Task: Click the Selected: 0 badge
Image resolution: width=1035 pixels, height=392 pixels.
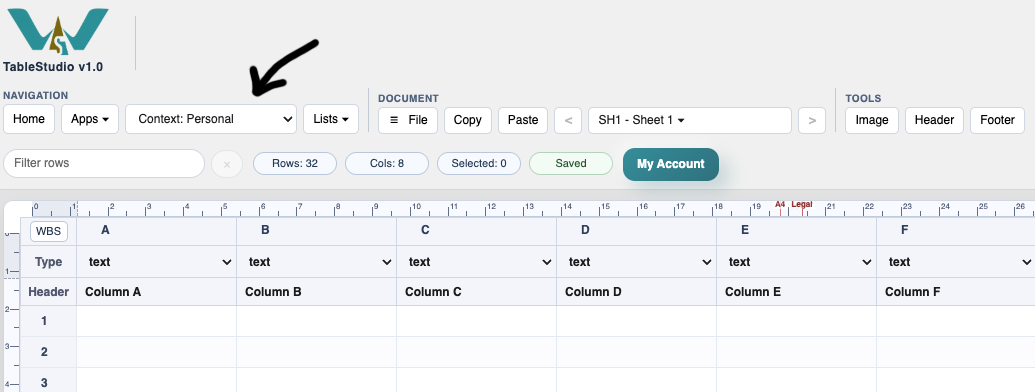Action: point(479,164)
